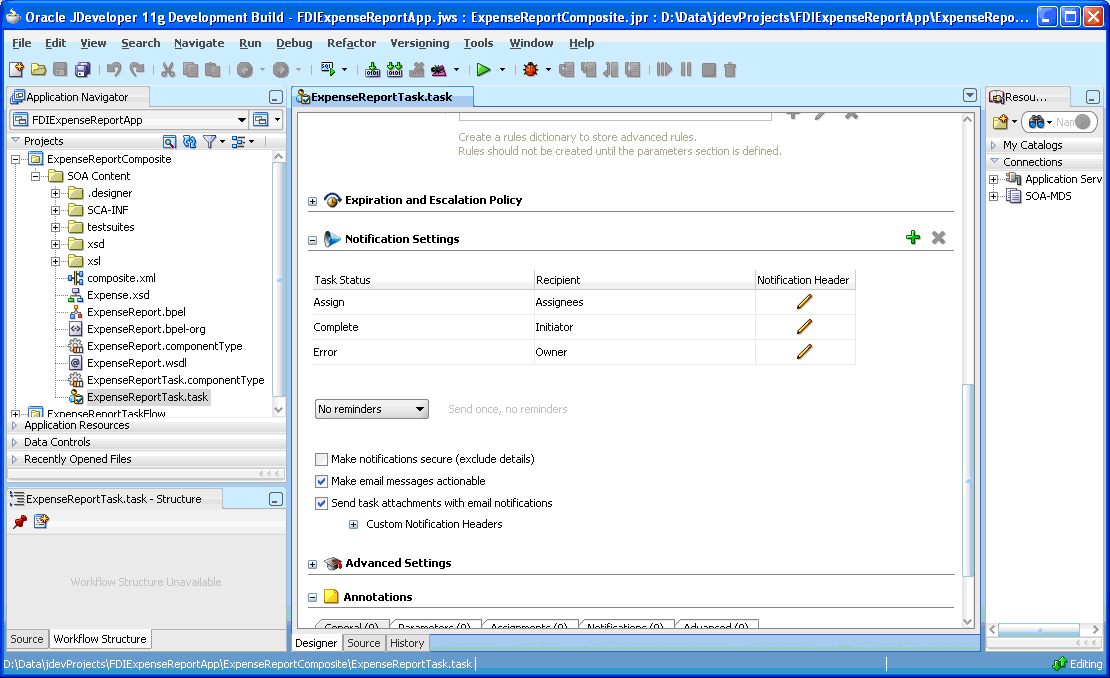Select Expense.xsd in the project tree
The image size is (1110, 678).
click(118, 295)
